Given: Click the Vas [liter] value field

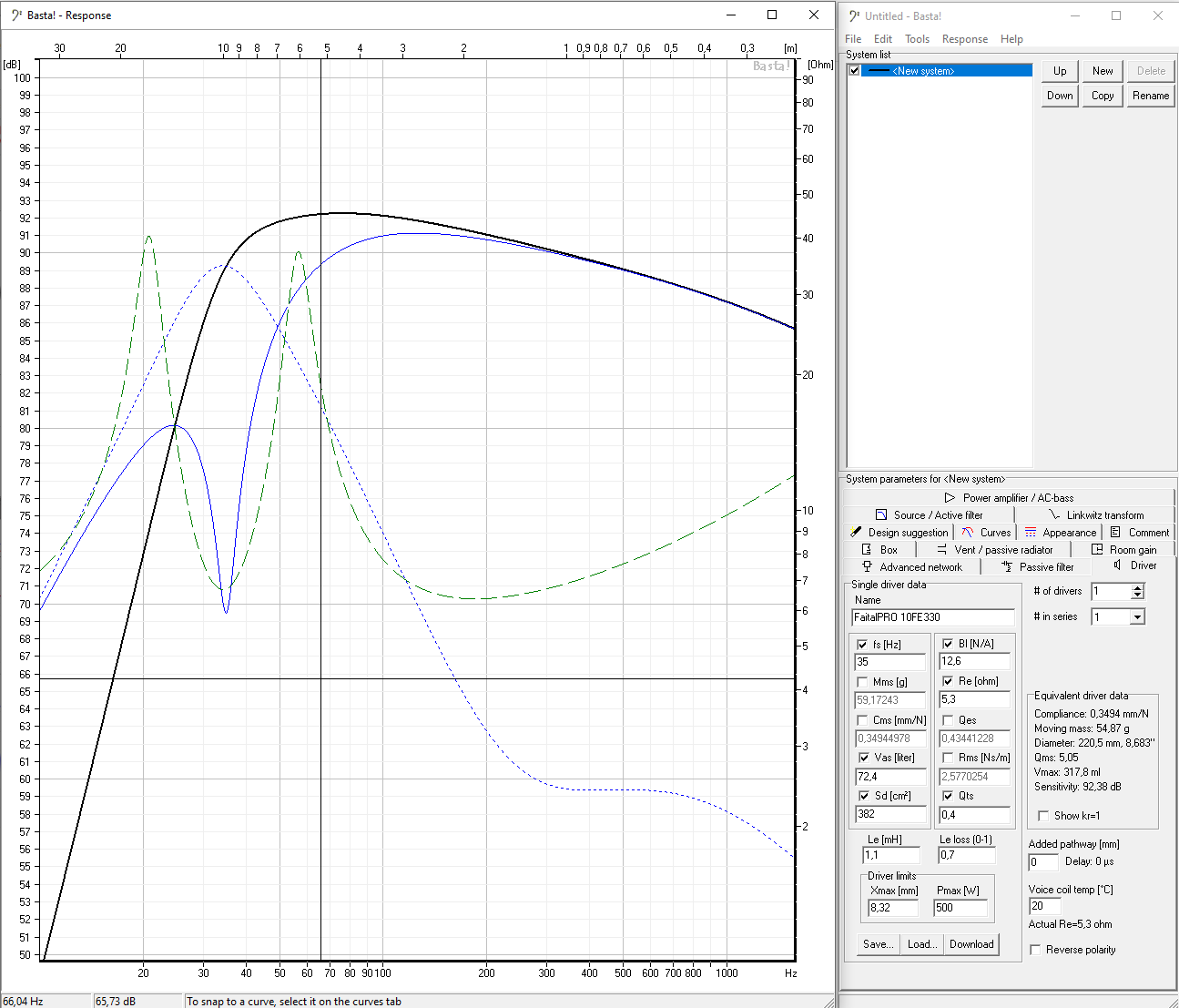Looking at the screenshot, I should pyautogui.click(x=890, y=777).
